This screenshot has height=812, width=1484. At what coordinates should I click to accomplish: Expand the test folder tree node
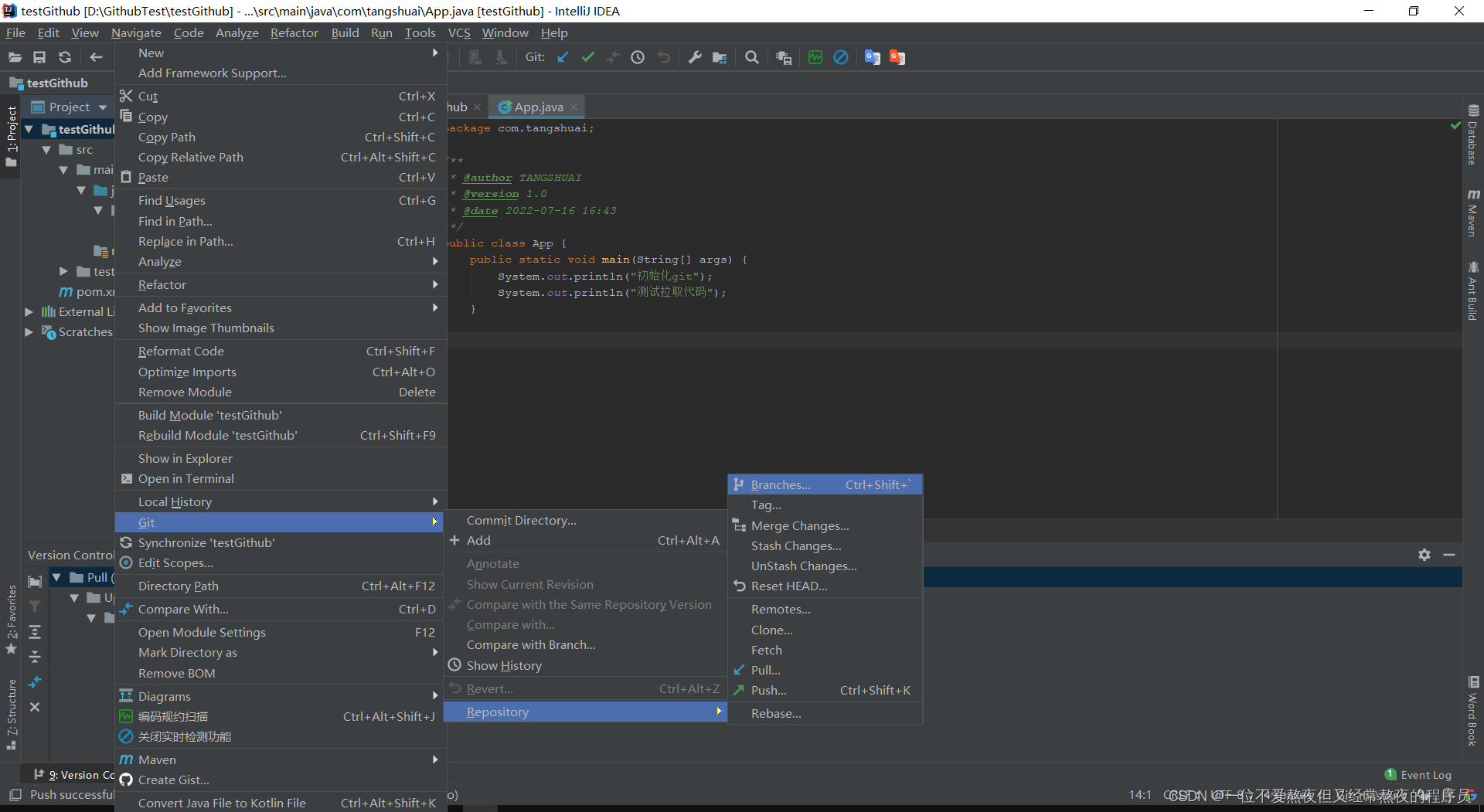pyautogui.click(x=63, y=271)
